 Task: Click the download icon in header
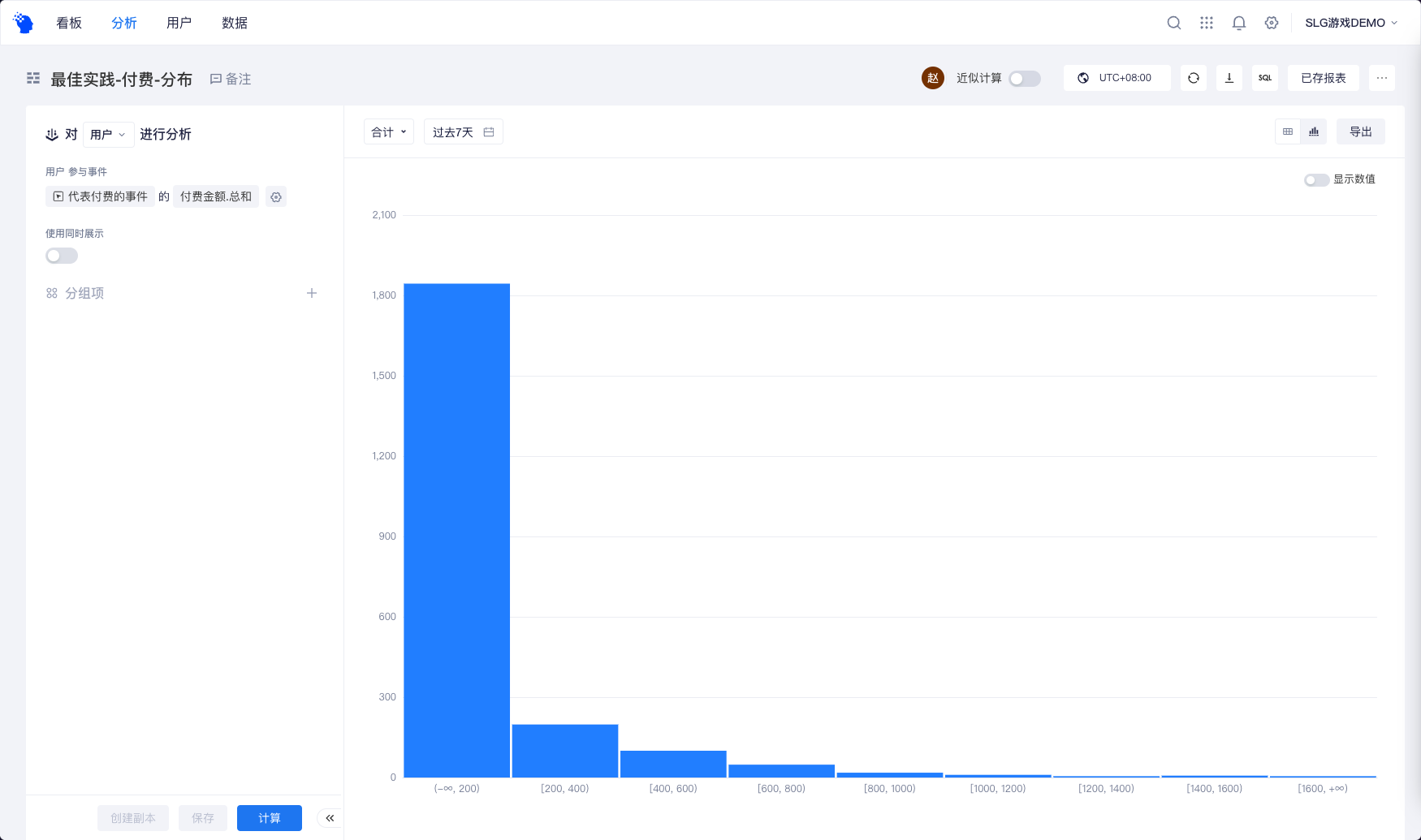pos(1229,78)
